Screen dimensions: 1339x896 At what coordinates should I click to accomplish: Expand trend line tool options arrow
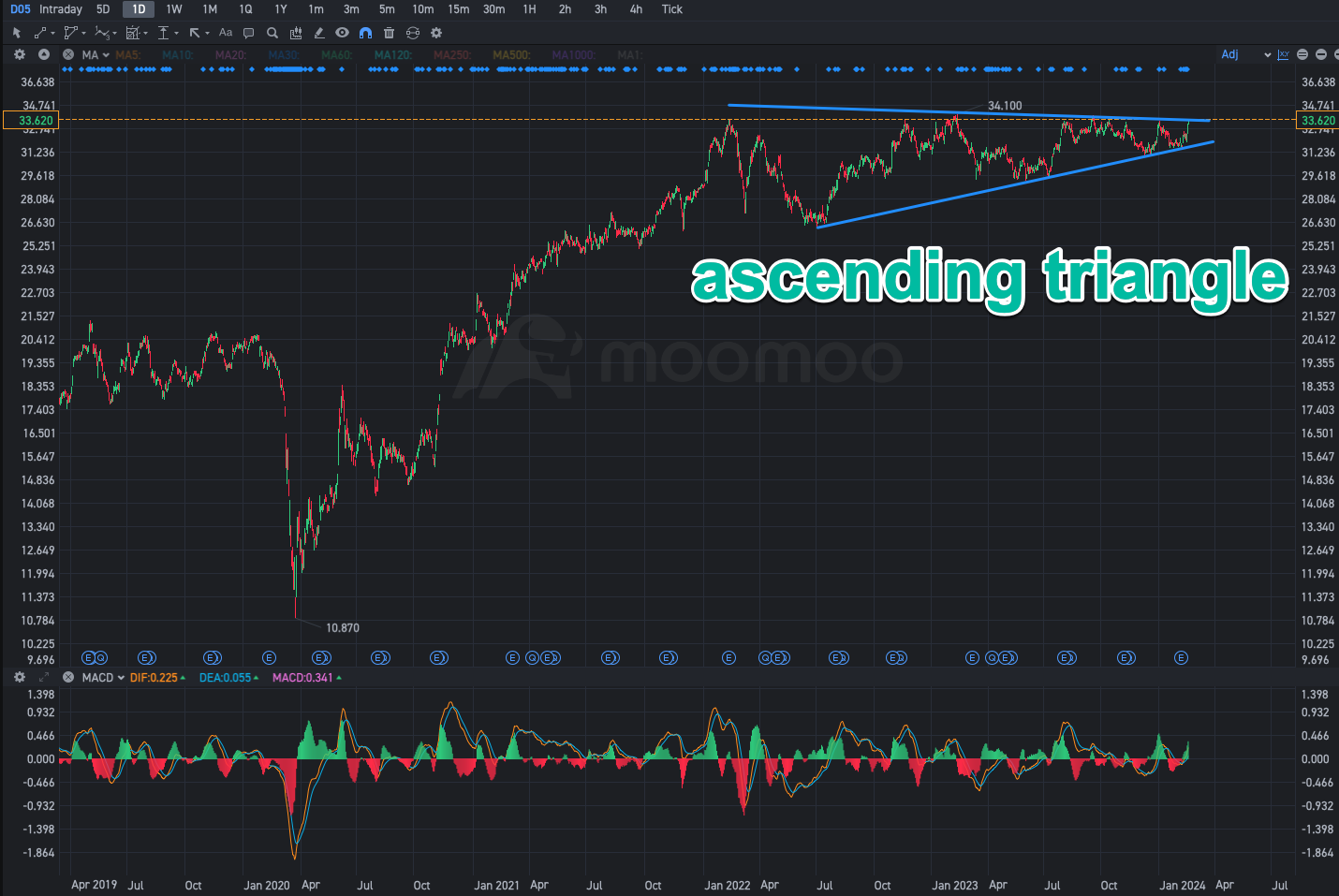53,34
